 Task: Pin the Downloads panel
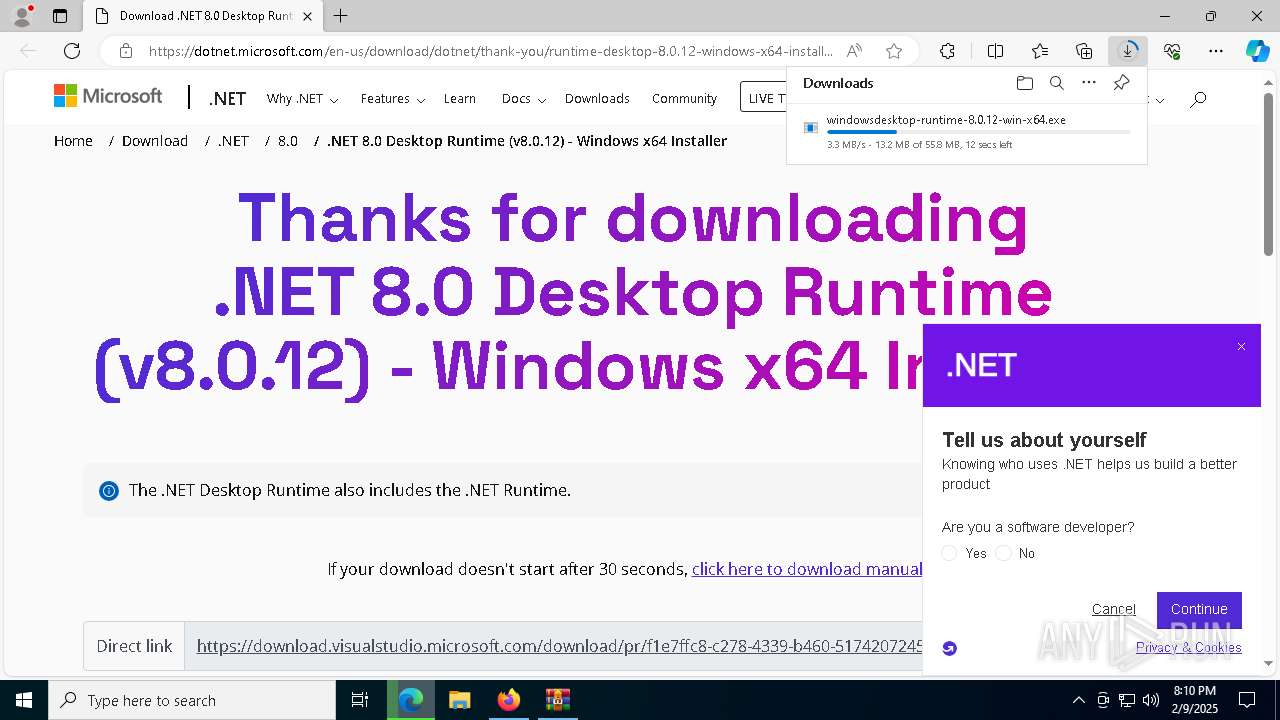[x=1121, y=83]
